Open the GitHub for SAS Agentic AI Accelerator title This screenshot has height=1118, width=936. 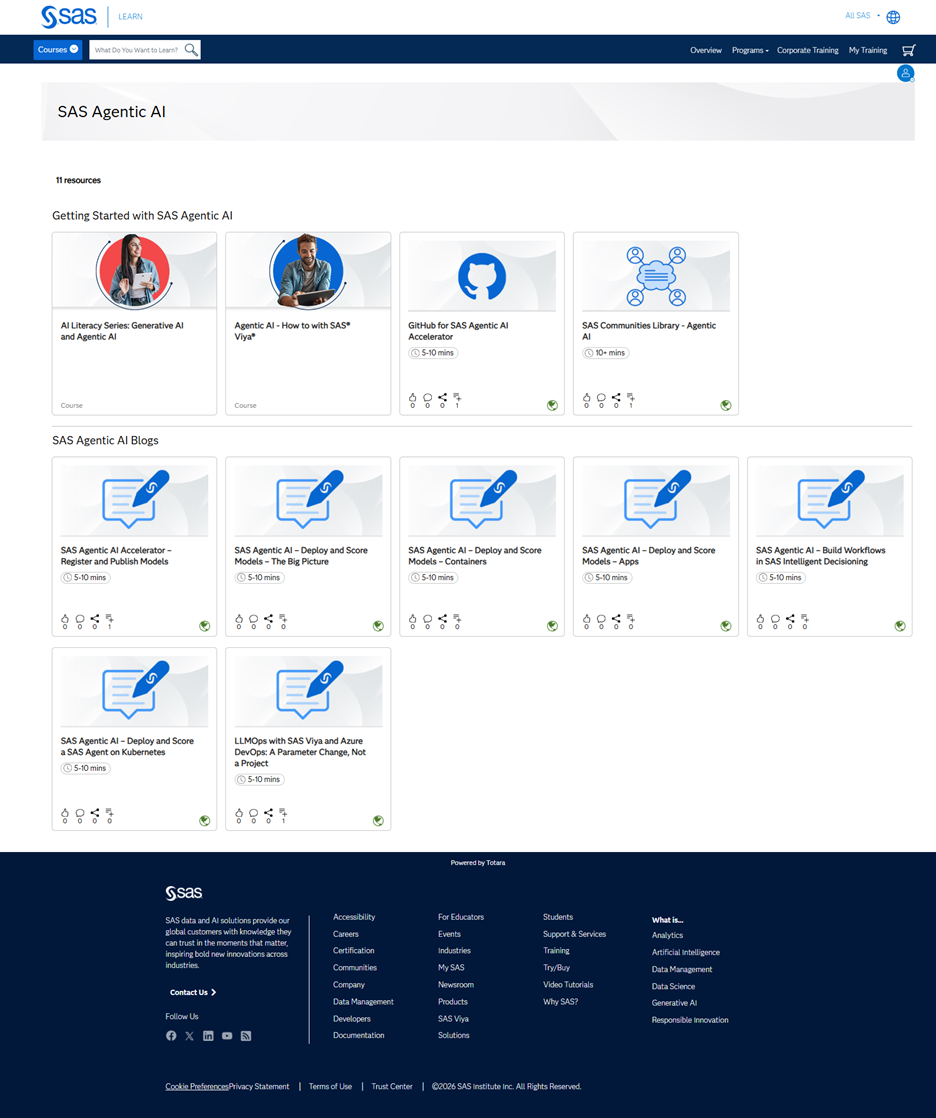(458, 331)
